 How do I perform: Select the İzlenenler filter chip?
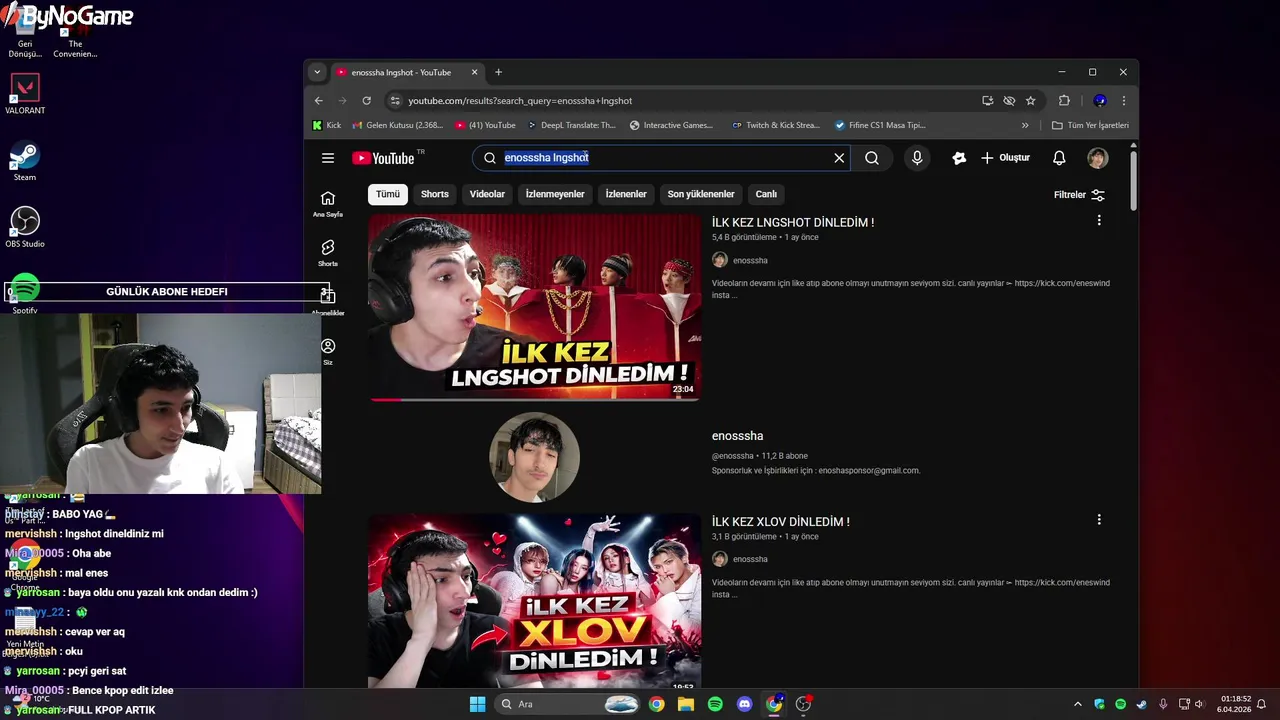click(626, 194)
